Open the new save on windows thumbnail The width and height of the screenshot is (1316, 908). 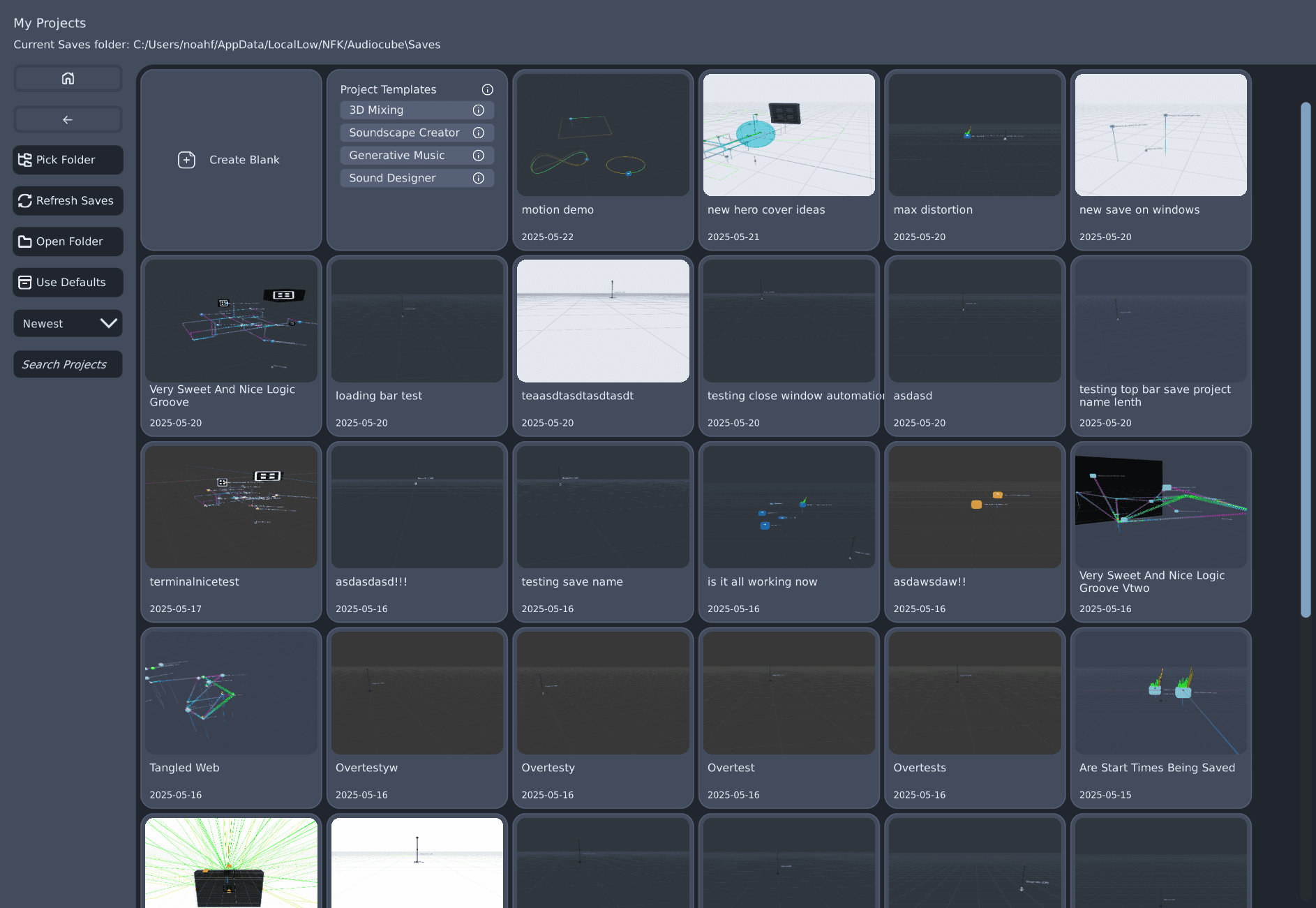click(1161, 135)
